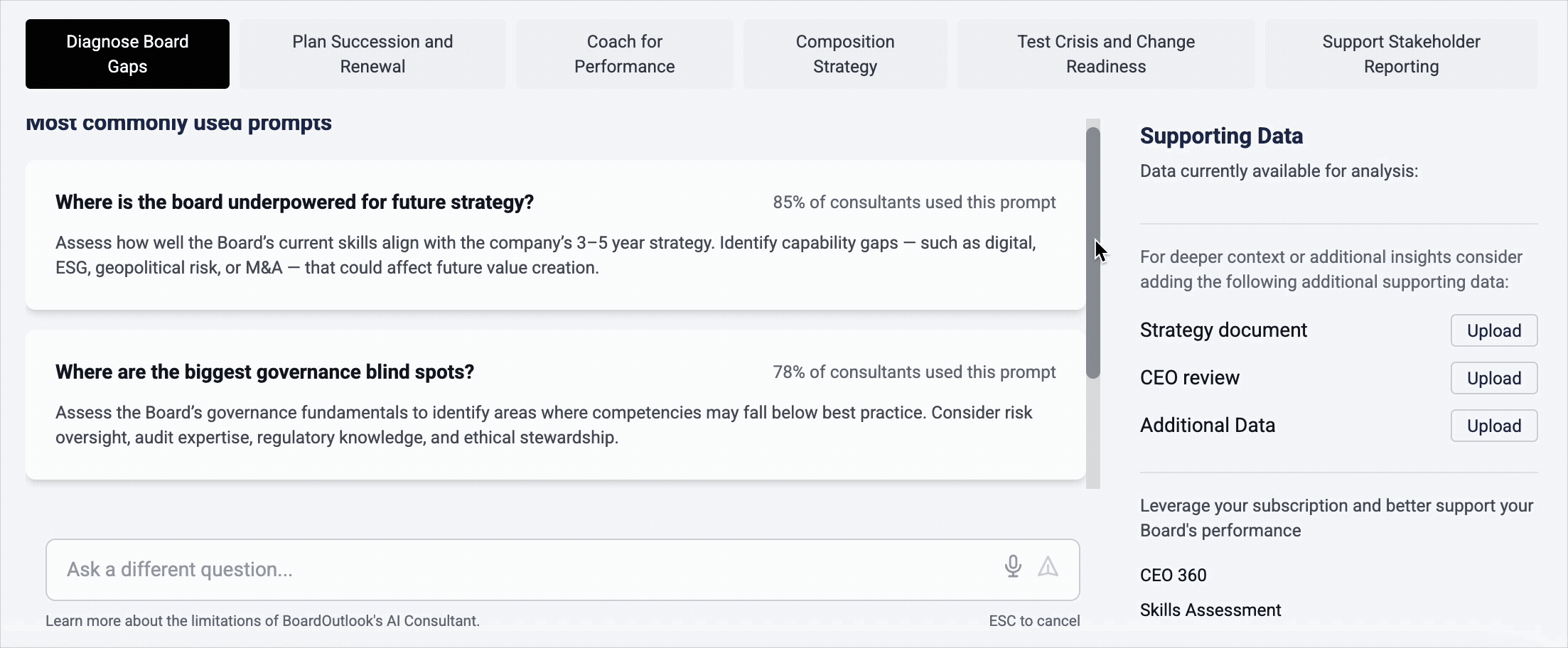
Task: Click Upload next to CEO review
Action: [x=1493, y=378]
